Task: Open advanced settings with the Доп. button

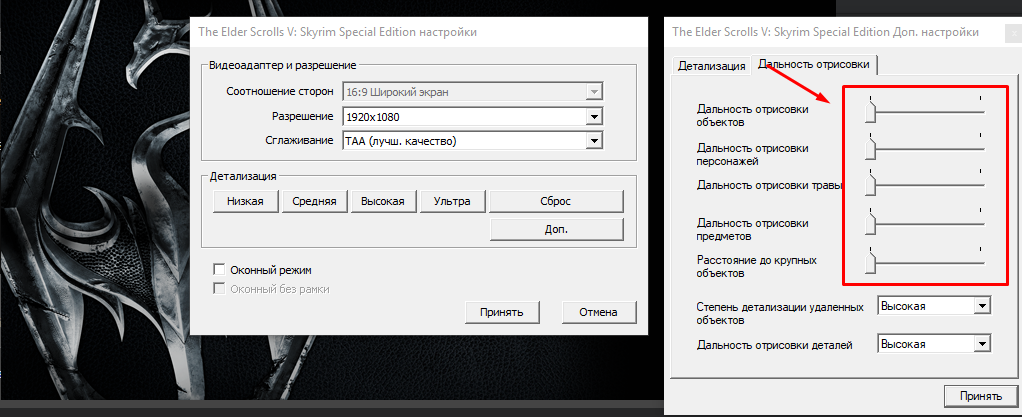Action: [x=556, y=229]
